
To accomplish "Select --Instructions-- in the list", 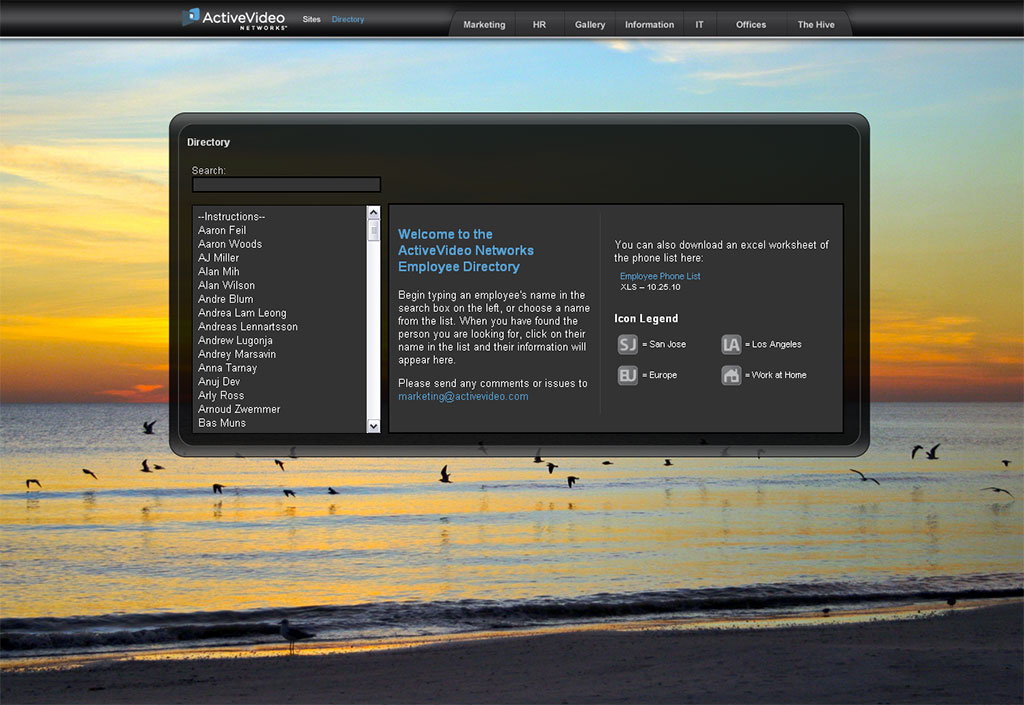I will coord(279,216).
